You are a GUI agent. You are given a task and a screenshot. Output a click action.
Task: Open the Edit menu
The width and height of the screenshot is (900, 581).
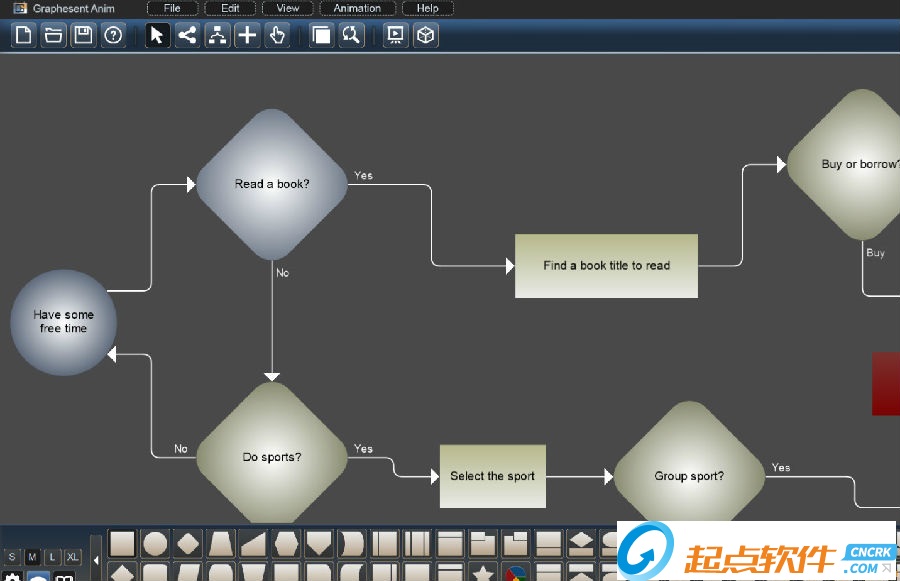coord(230,8)
